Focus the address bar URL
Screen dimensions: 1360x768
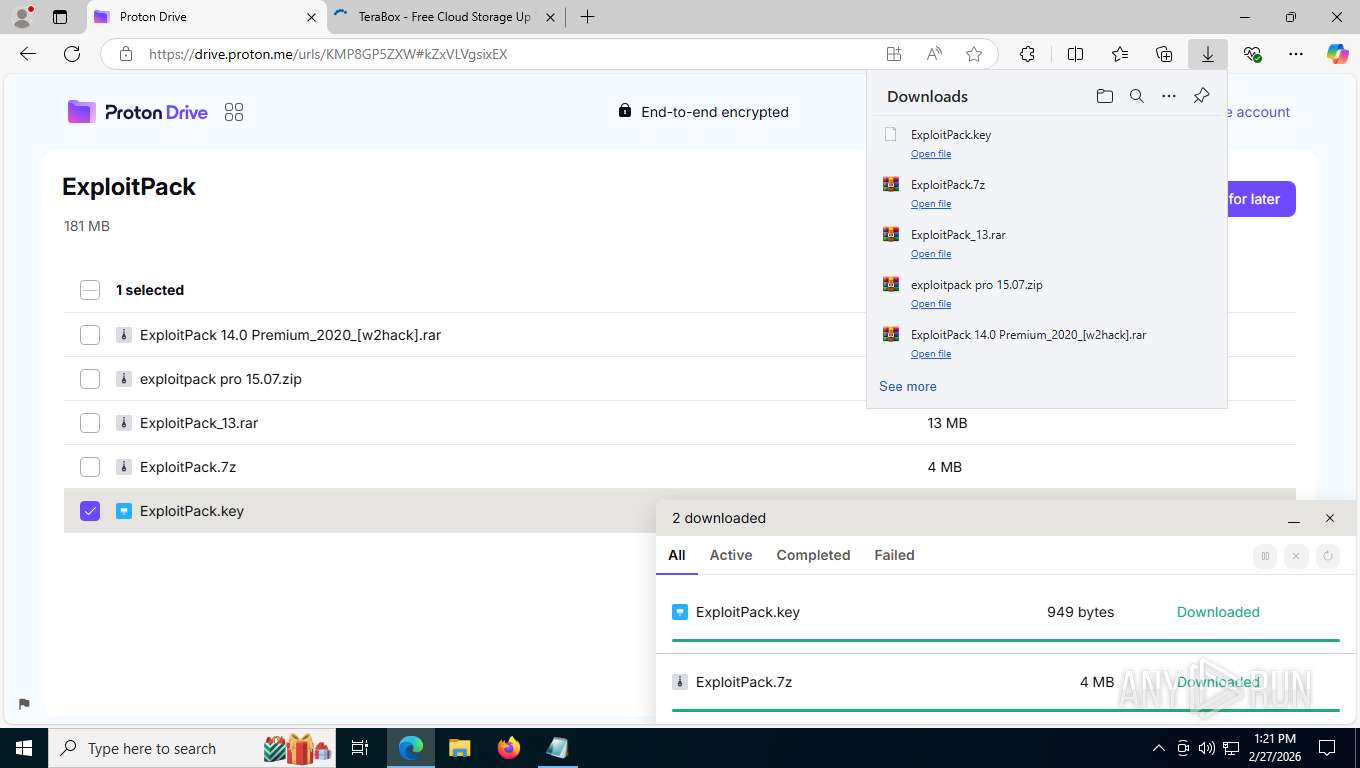[x=328, y=54]
